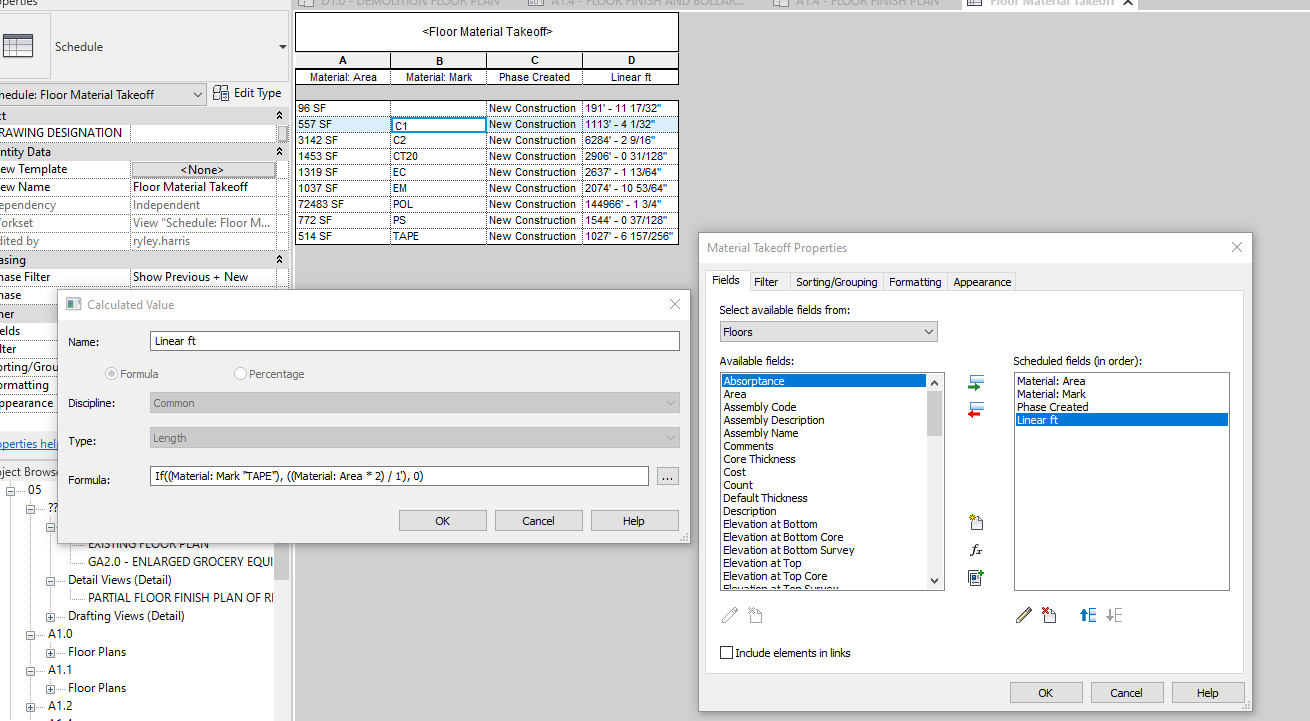Click the combine parameters icon

point(976,577)
